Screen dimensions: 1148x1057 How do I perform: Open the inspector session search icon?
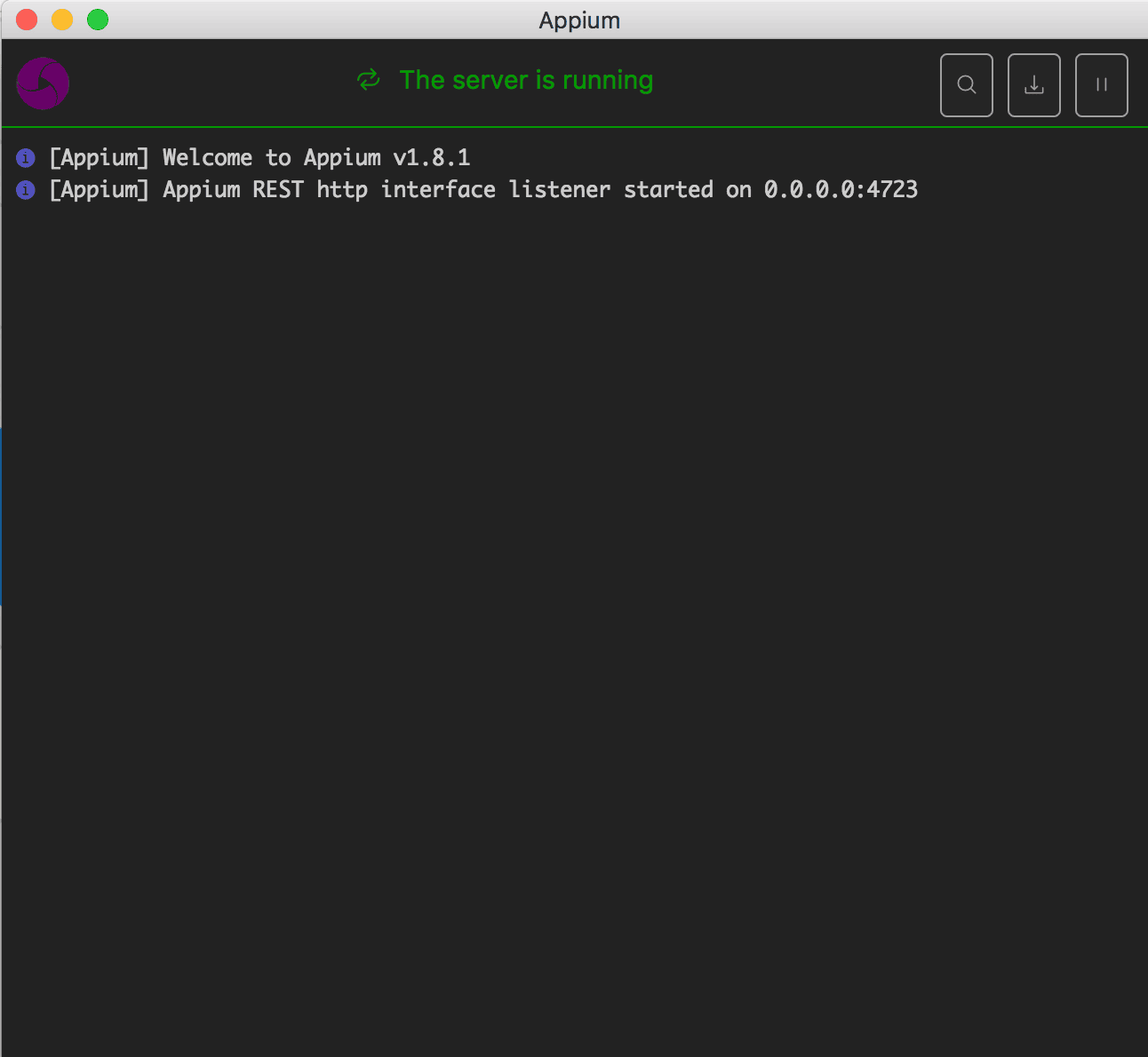[967, 85]
